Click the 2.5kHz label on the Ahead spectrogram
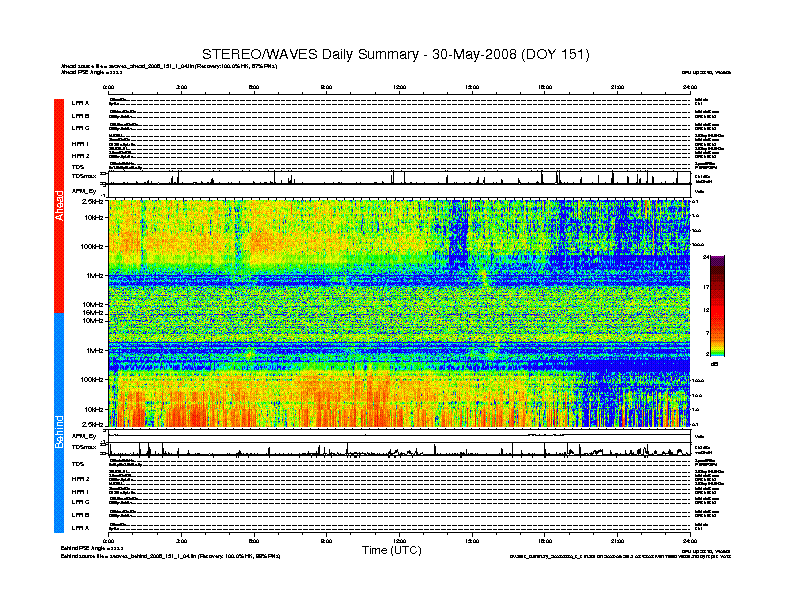 pyautogui.click(x=92, y=201)
